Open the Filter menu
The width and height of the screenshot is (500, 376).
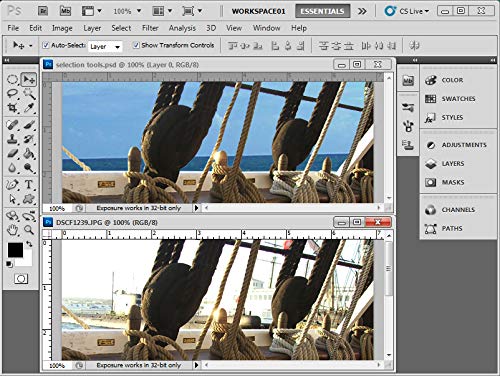(x=150, y=28)
